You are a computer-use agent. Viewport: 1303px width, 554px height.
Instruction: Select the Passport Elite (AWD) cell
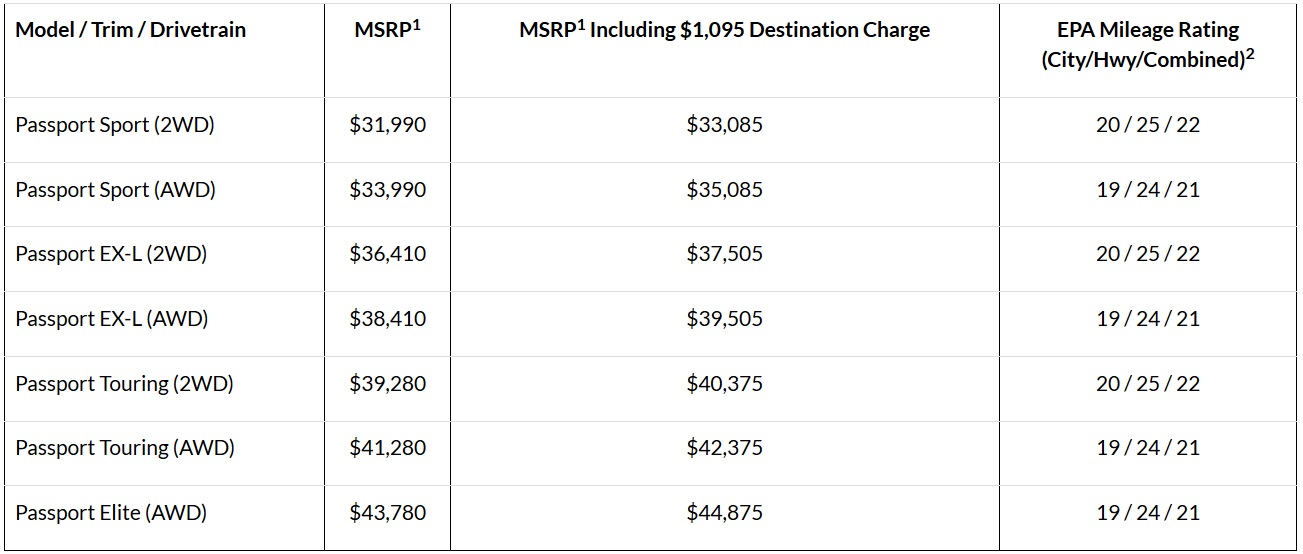point(111,513)
